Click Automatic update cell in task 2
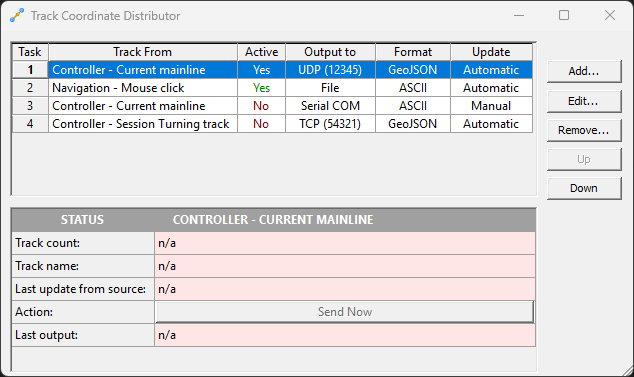This screenshot has width=634, height=377. (491, 88)
